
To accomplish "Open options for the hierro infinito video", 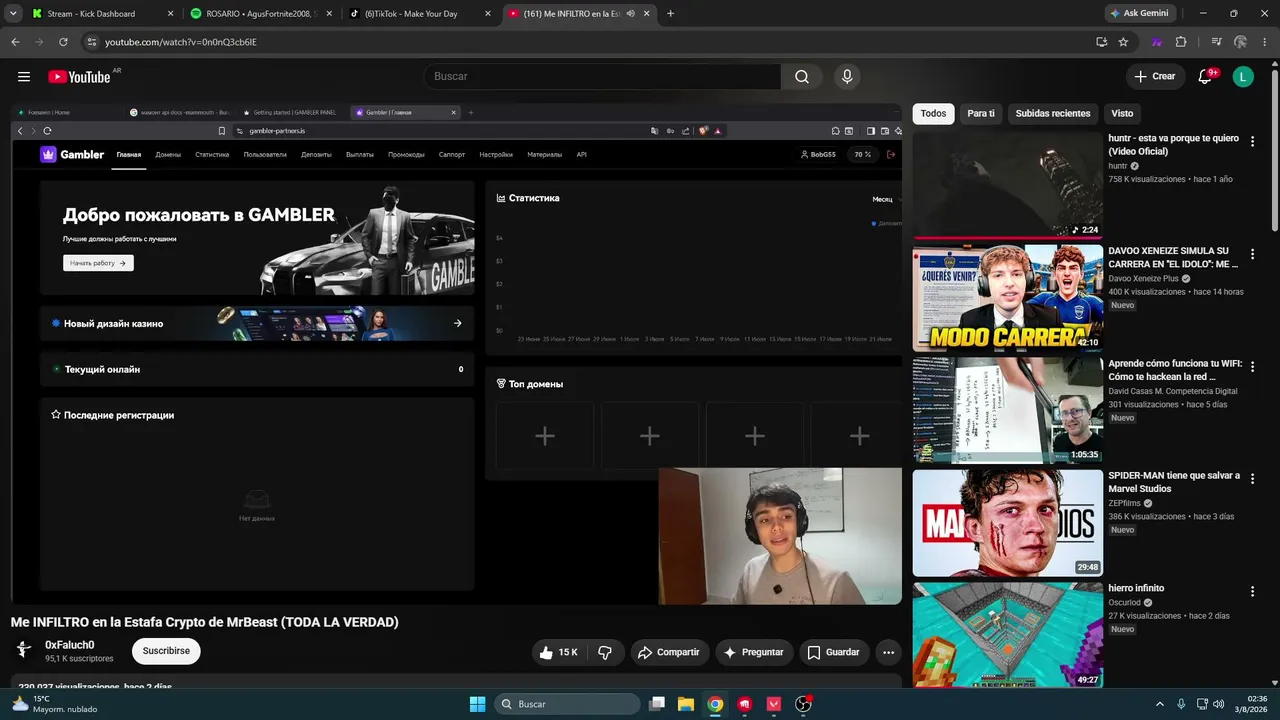I will coord(1252,592).
